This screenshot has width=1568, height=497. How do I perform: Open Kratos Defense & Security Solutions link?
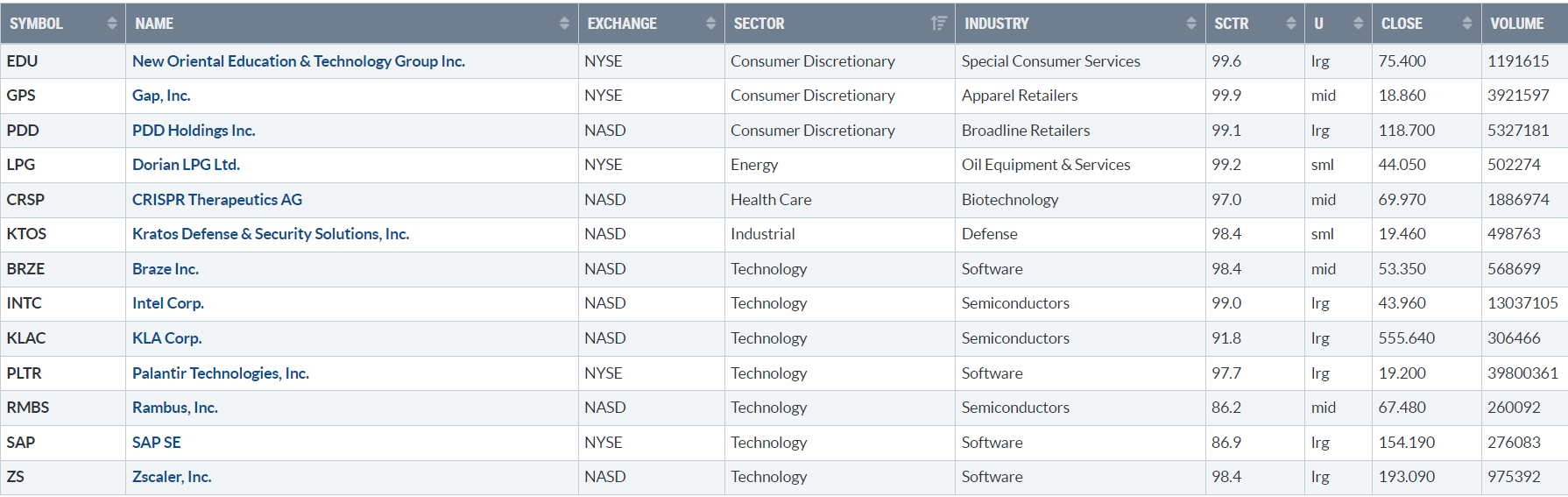coord(271,234)
